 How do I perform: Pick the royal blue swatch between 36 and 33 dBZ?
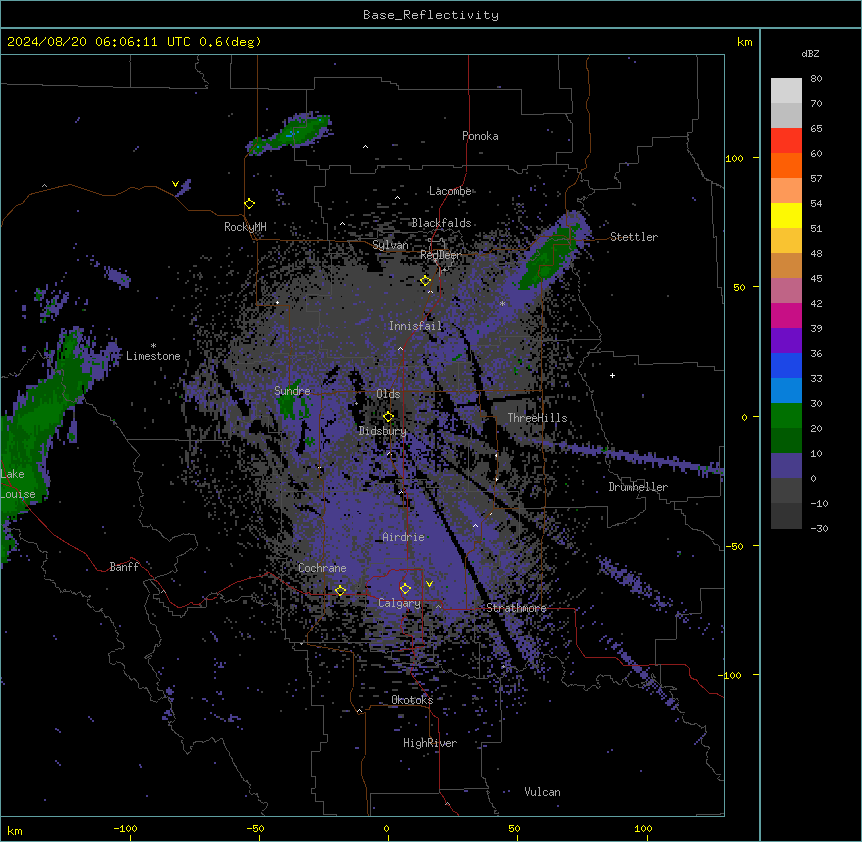tap(786, 365)
